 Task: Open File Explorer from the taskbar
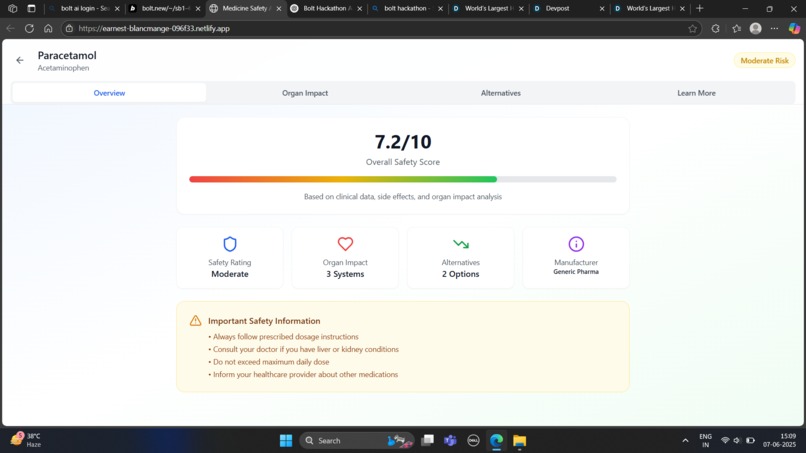(520, 441)
